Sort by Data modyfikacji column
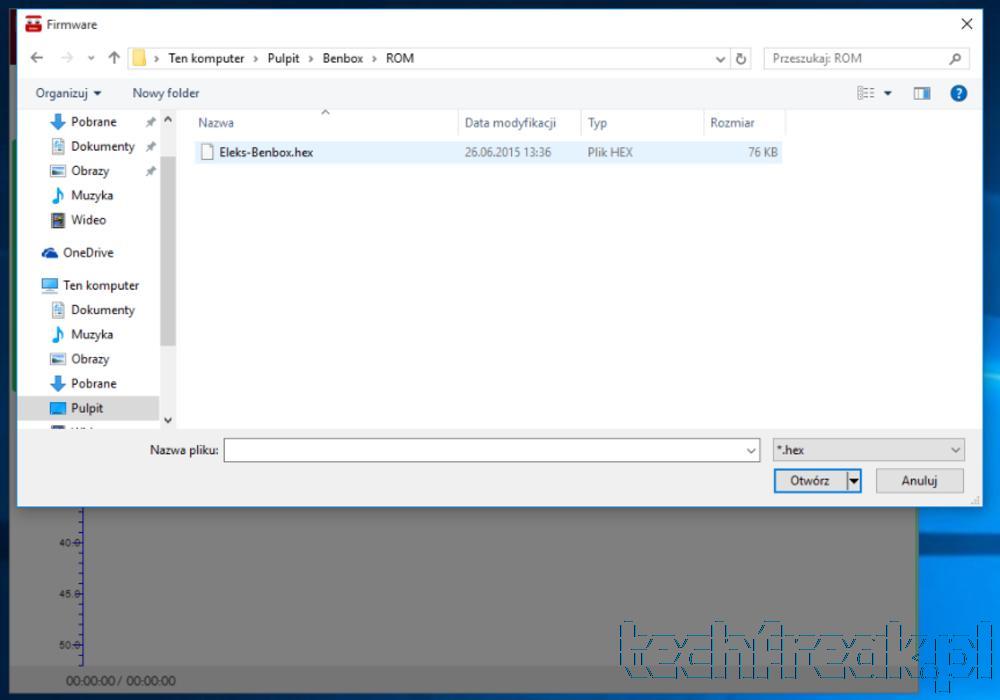 pyautogui.click(x=519, y=122)
